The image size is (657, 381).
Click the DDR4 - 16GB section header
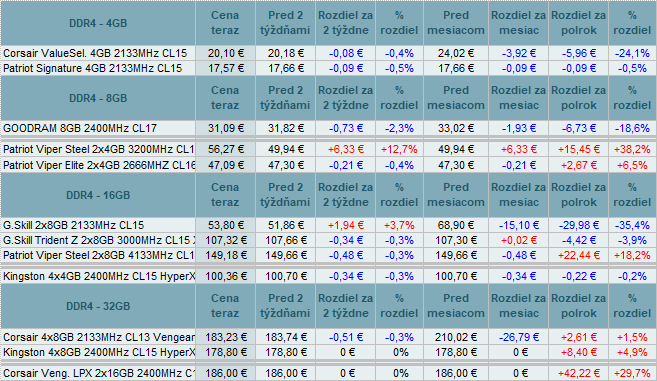point(98,195)
